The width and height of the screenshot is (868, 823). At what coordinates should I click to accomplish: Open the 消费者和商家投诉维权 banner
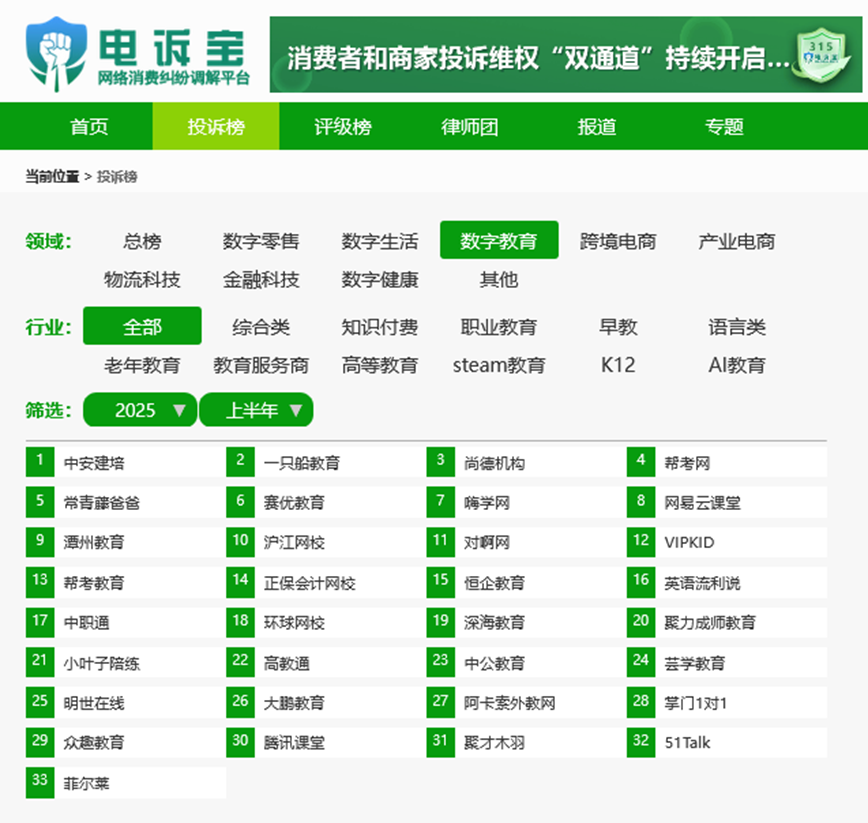pyautogui.click(x=565, y=55)
